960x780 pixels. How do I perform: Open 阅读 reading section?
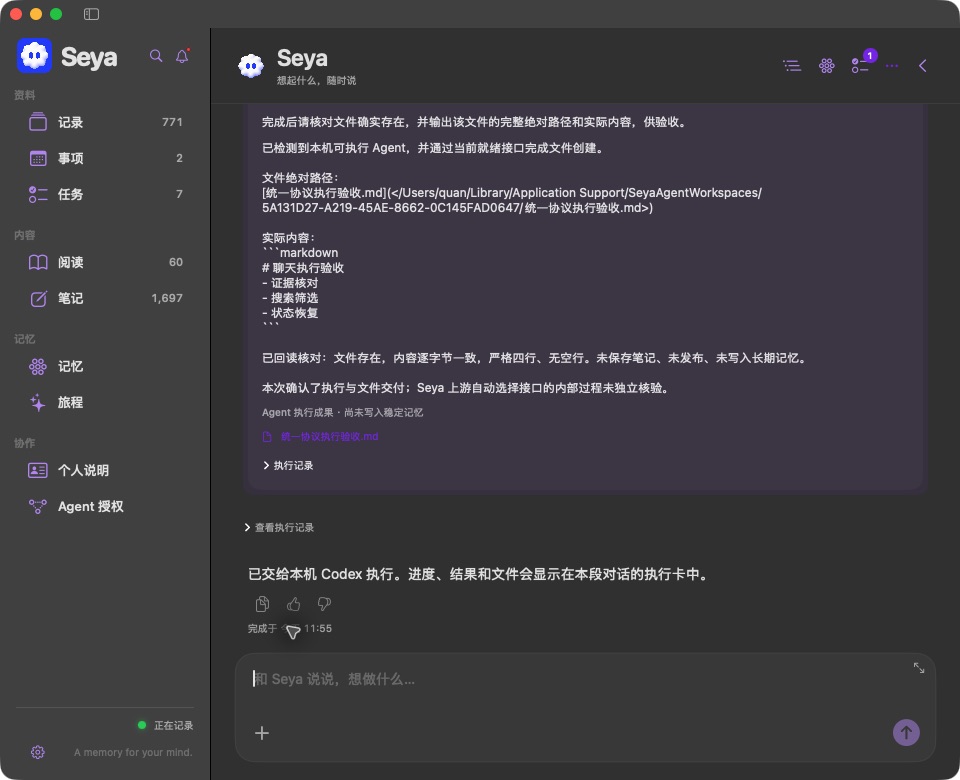coord(105,262)
